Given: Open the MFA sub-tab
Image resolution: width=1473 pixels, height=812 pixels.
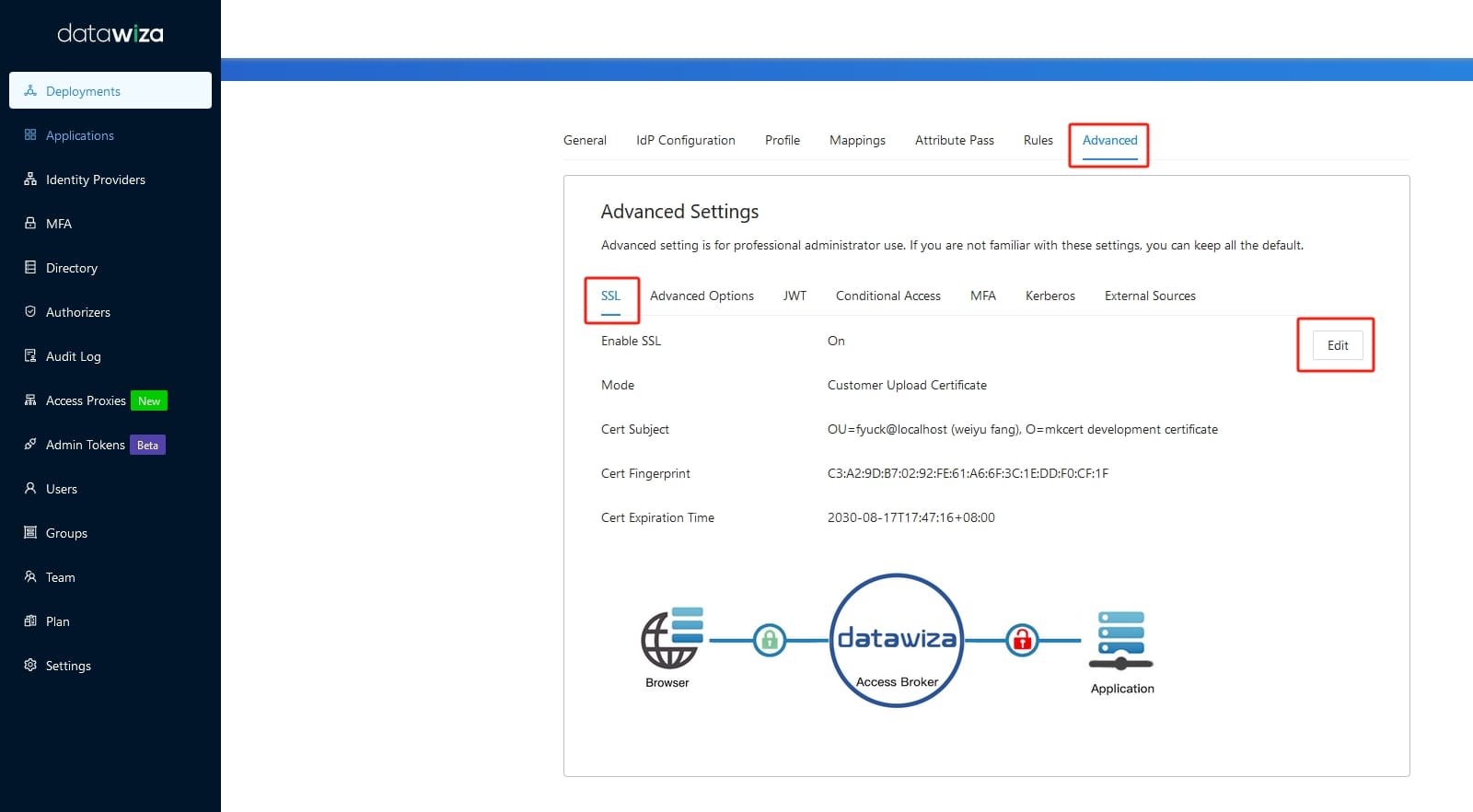Looking at the screenshot, I should [x=983, y=296].
